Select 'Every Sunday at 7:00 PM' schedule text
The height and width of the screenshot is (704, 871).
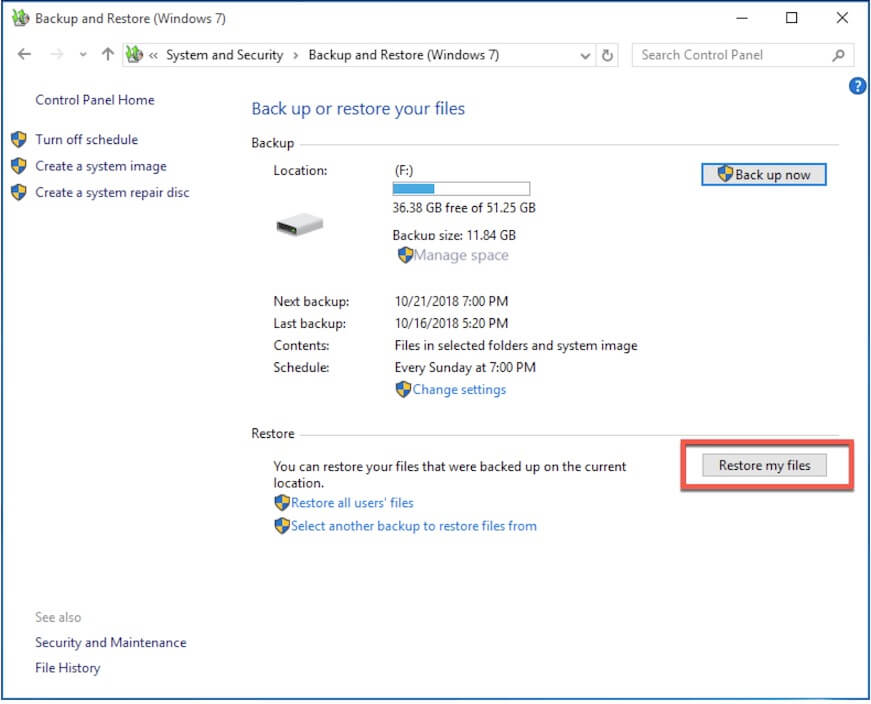(465, 367)
